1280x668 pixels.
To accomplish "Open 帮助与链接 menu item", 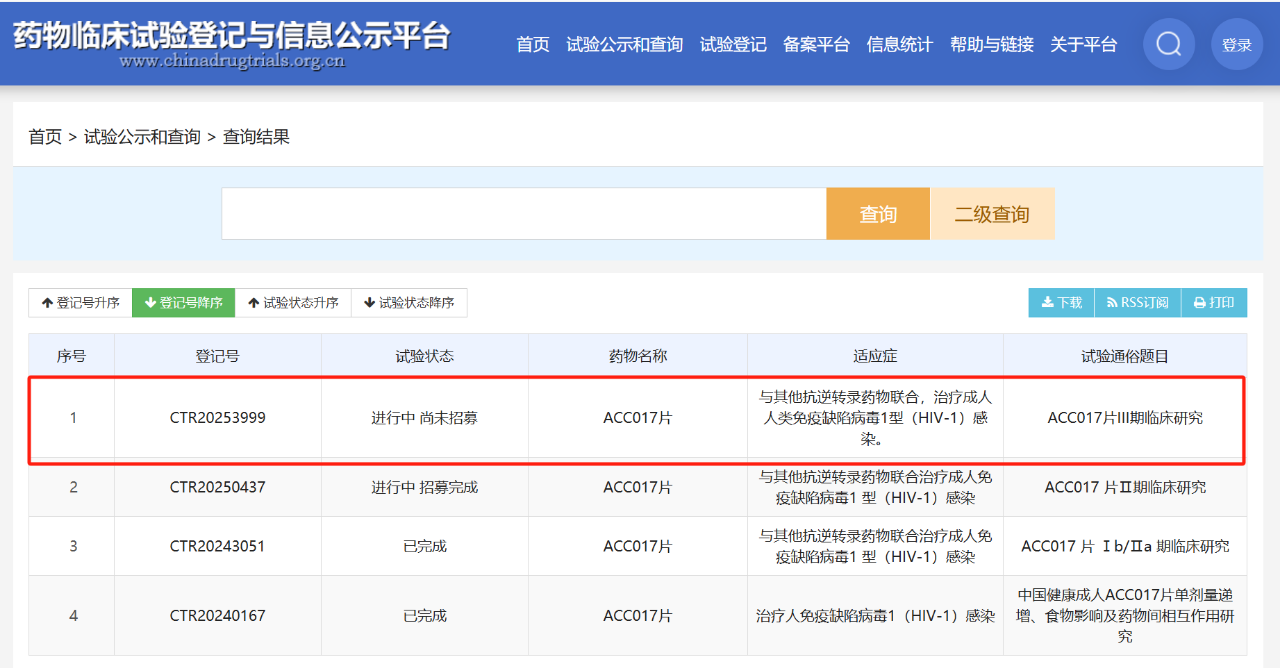I will (991, 44).
